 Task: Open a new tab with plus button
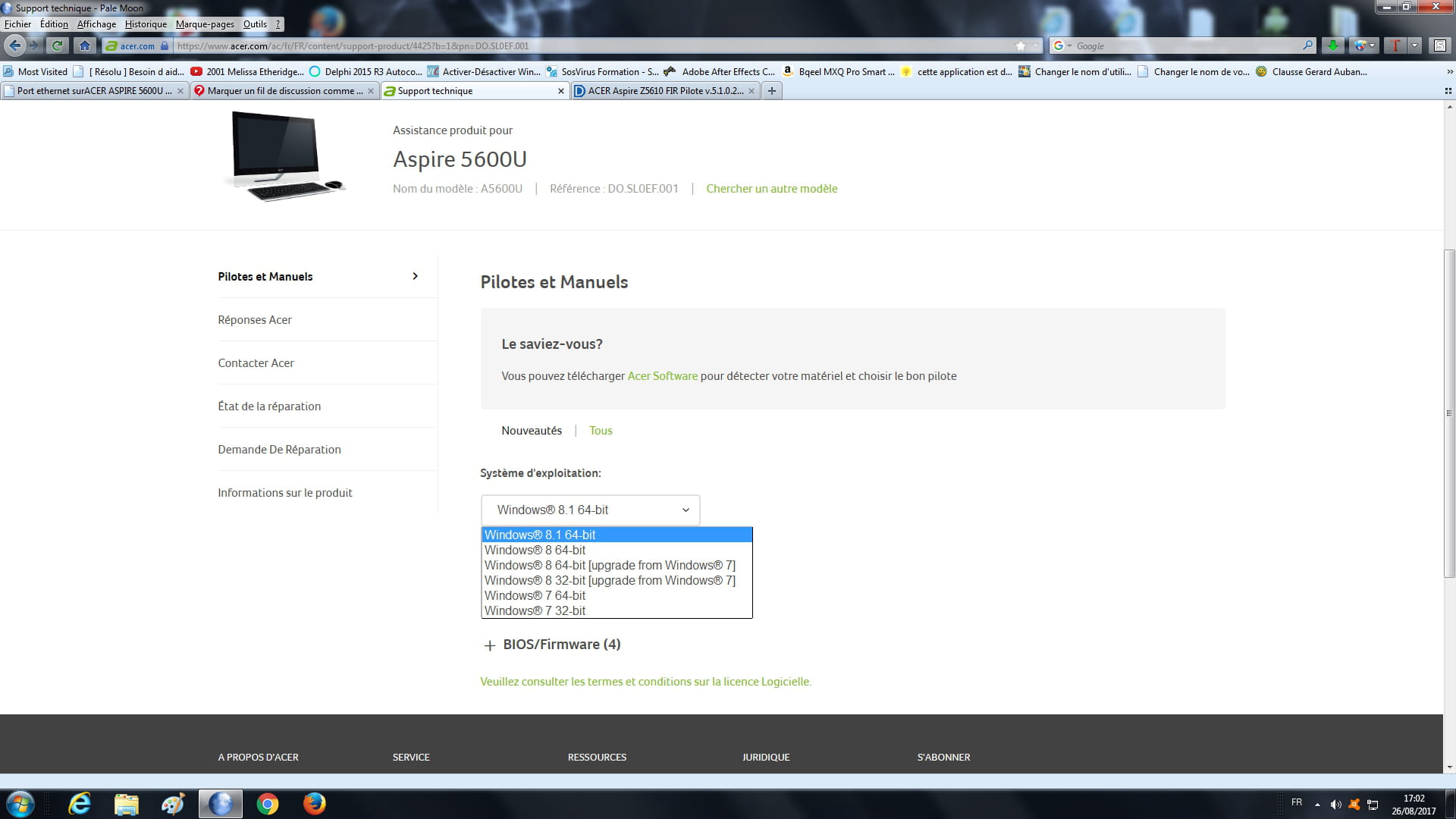(x=771, y=91)
